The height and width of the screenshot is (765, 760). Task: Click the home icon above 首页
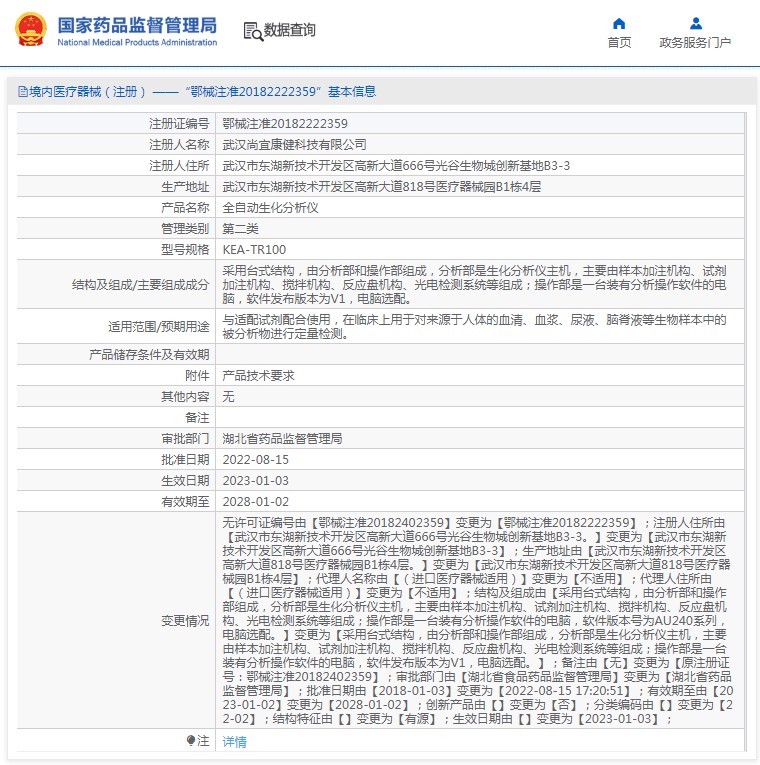(x=619, y=23)
